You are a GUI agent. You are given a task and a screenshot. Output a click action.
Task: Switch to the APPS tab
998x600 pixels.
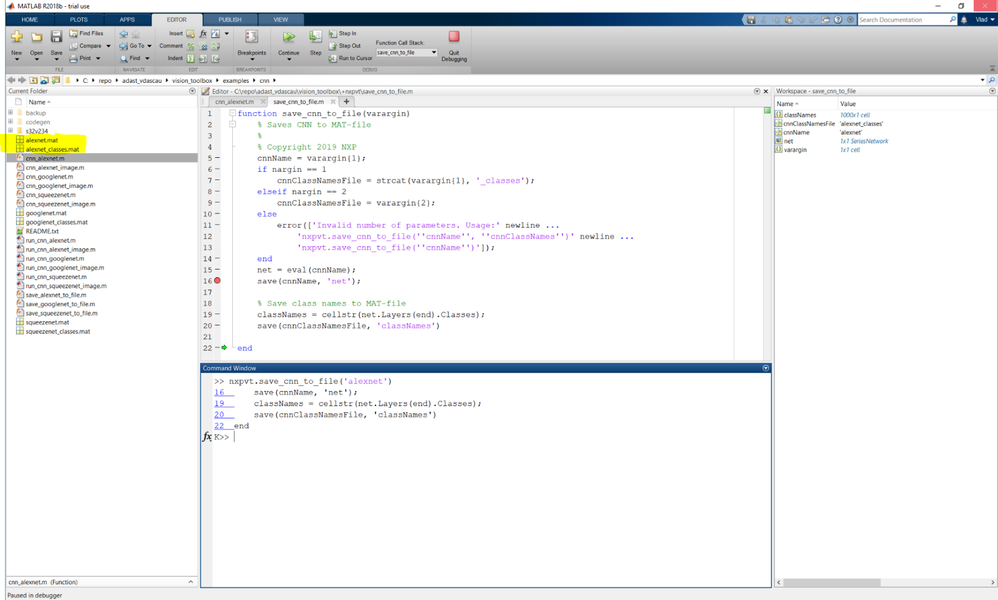point(127,20)
